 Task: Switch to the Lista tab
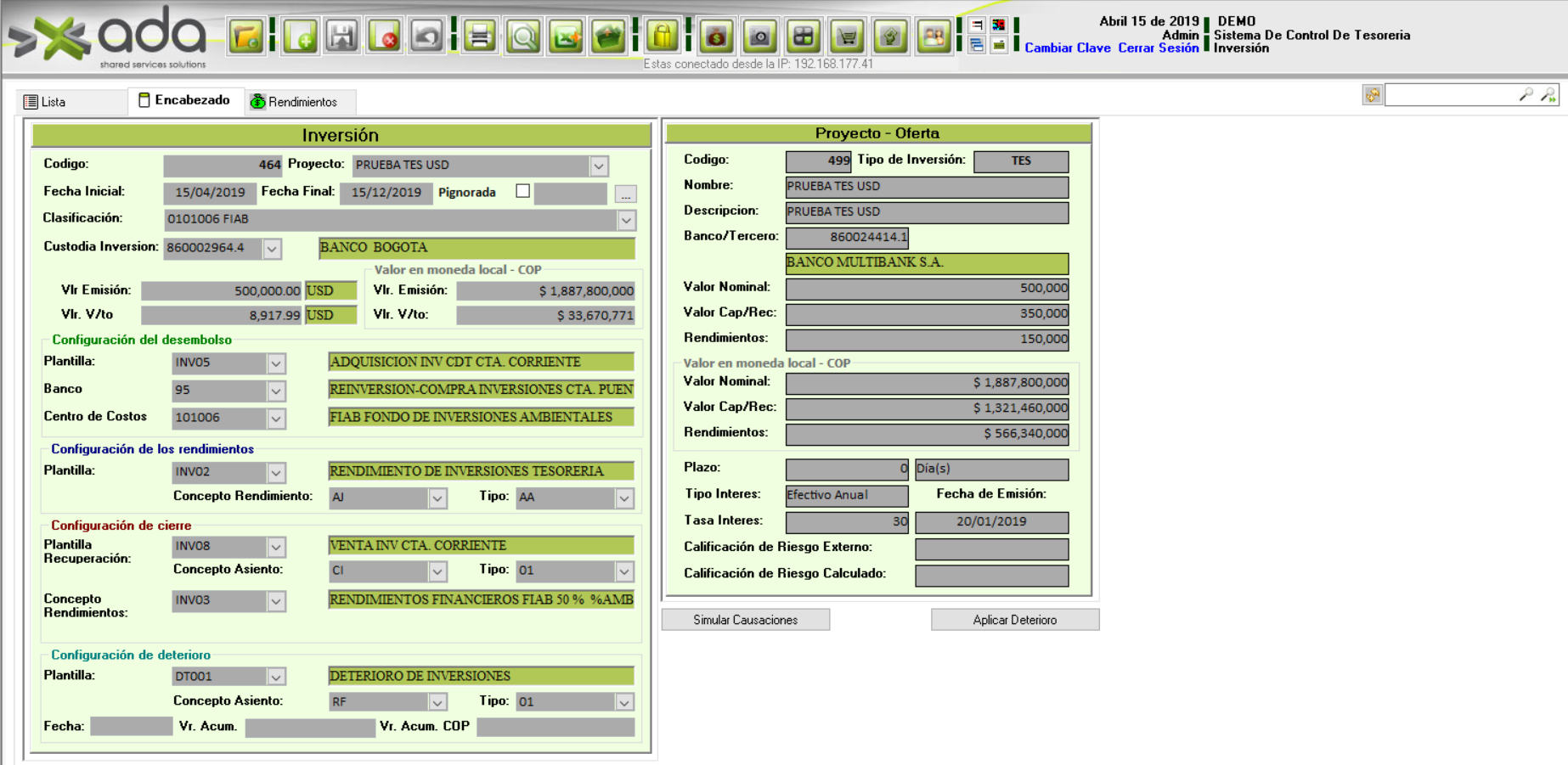(46, 102)
